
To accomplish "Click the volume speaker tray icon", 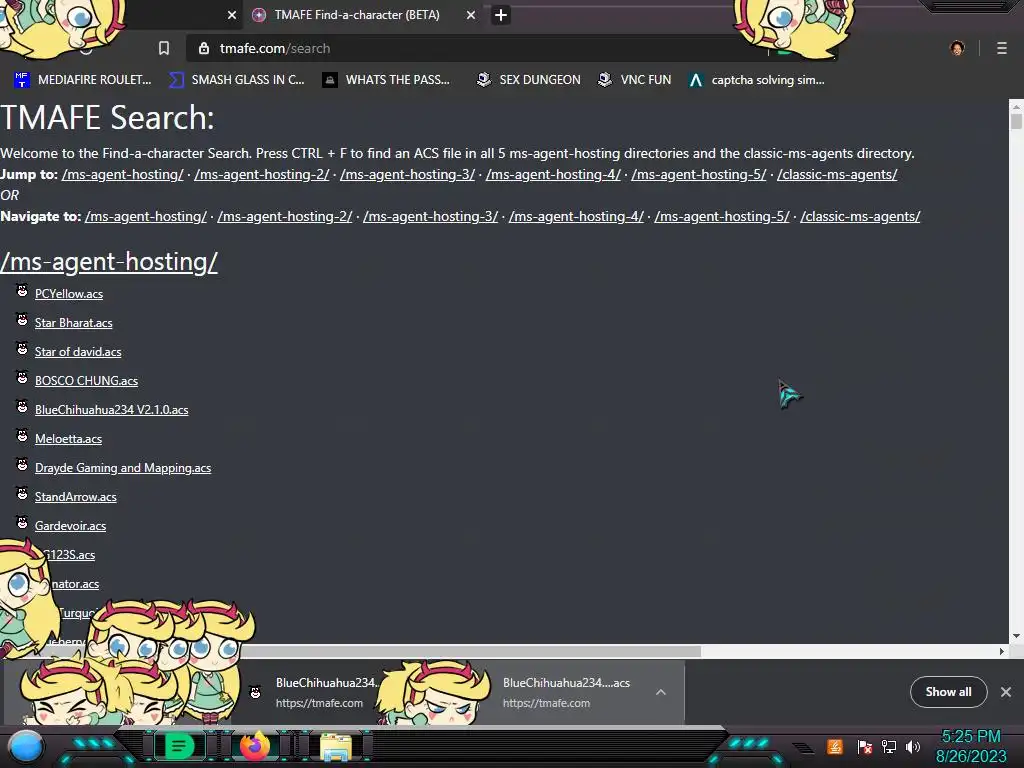I will (x=913, y=746).
